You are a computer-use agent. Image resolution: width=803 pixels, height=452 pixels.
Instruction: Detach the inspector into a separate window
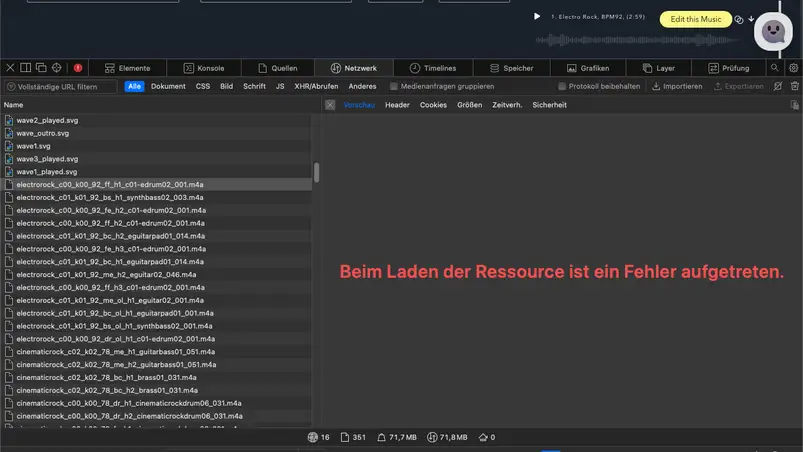(41, 68)
